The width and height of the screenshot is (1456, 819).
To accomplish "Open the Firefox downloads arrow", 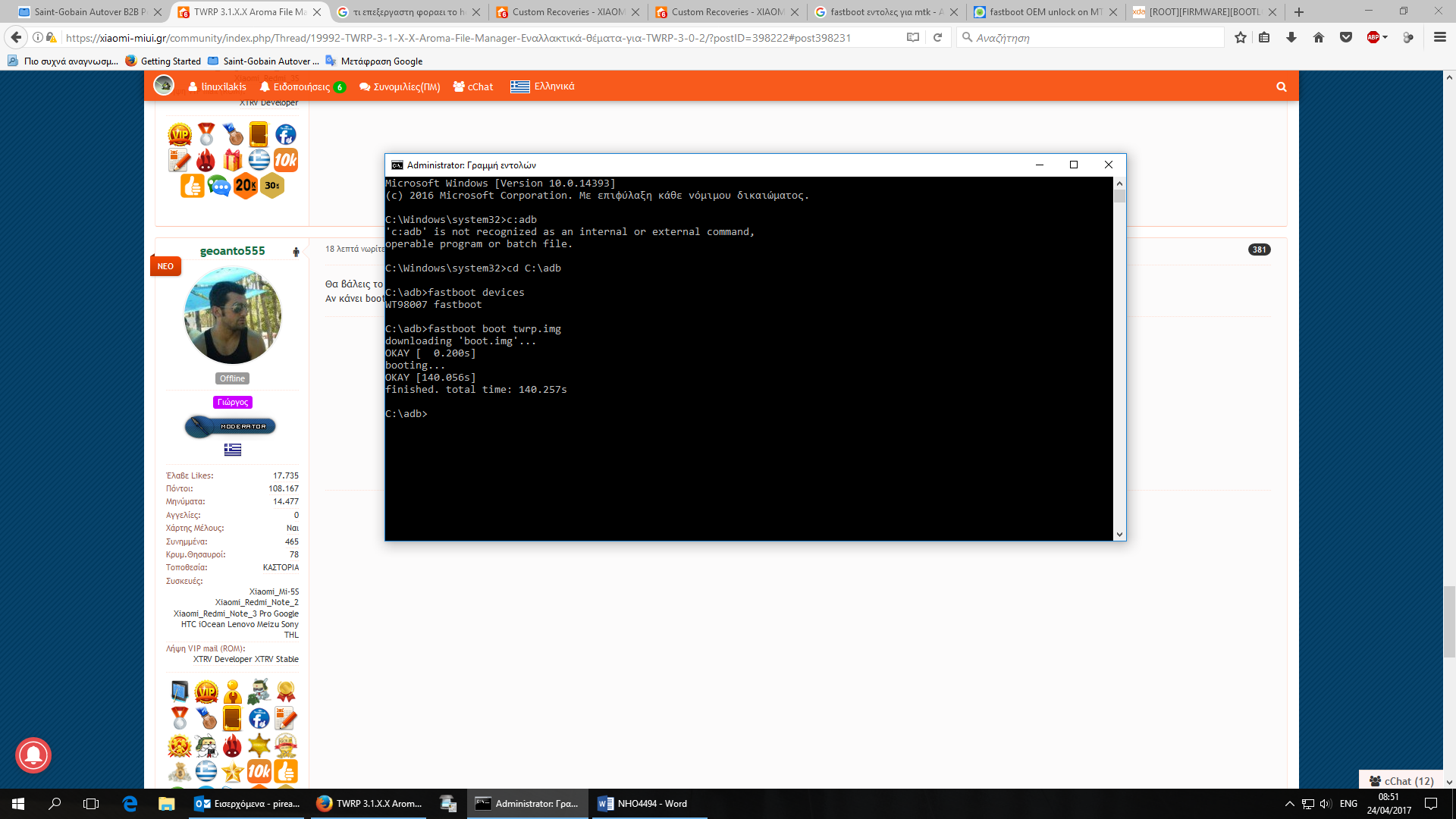I will pos(1291,37).
